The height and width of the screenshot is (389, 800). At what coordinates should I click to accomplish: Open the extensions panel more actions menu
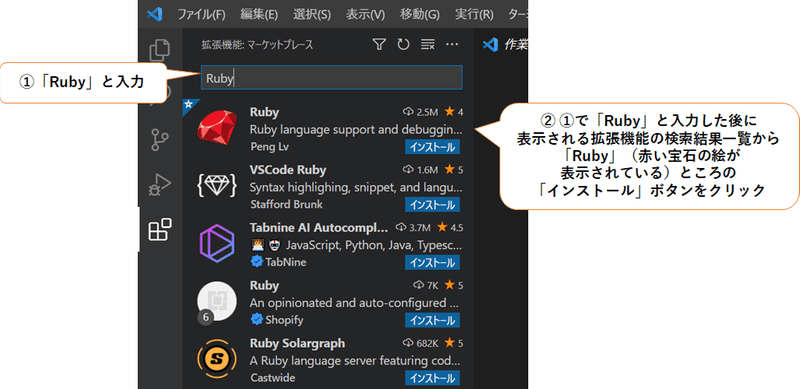[x=452, y=45]
